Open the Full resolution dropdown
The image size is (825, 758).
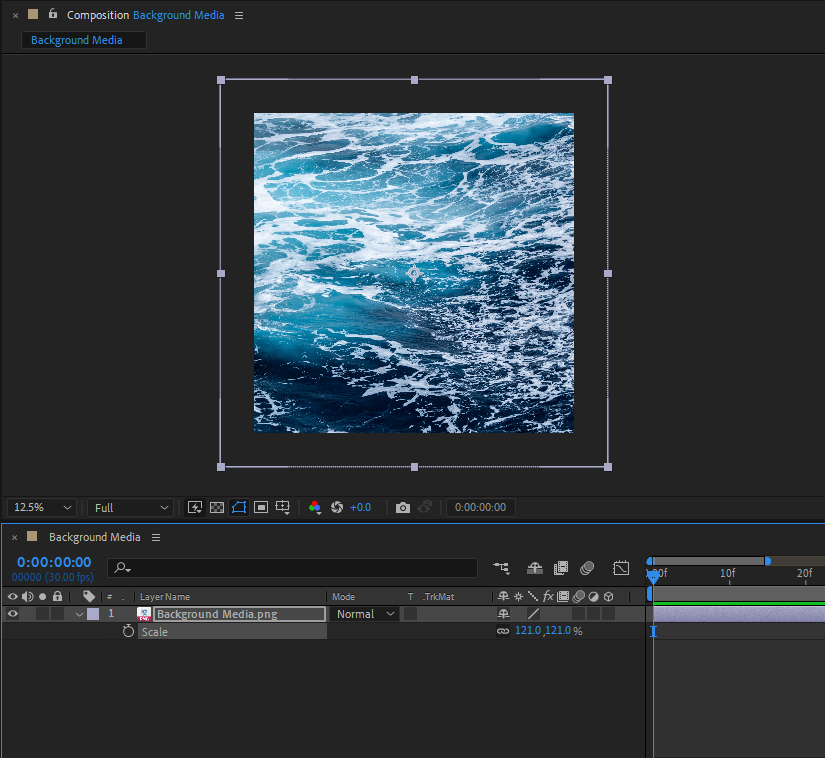click(130, 508)
